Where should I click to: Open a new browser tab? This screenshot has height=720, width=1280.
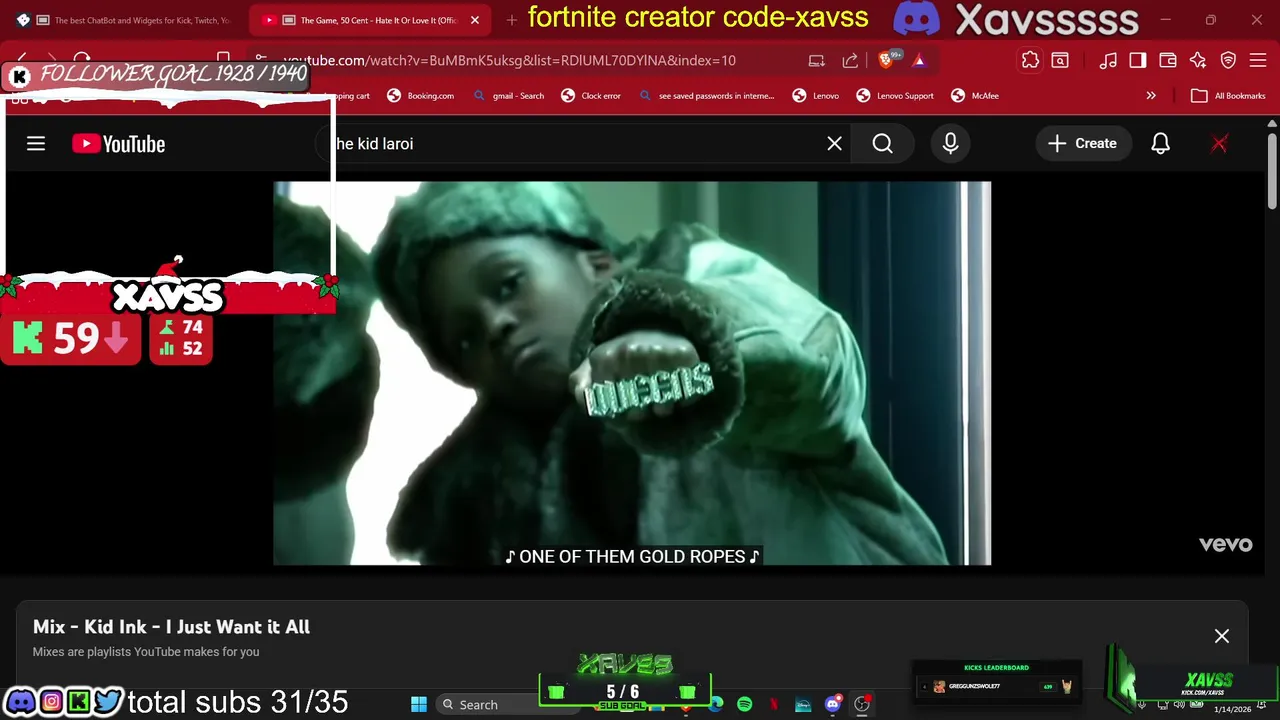(x=511, y=20)
